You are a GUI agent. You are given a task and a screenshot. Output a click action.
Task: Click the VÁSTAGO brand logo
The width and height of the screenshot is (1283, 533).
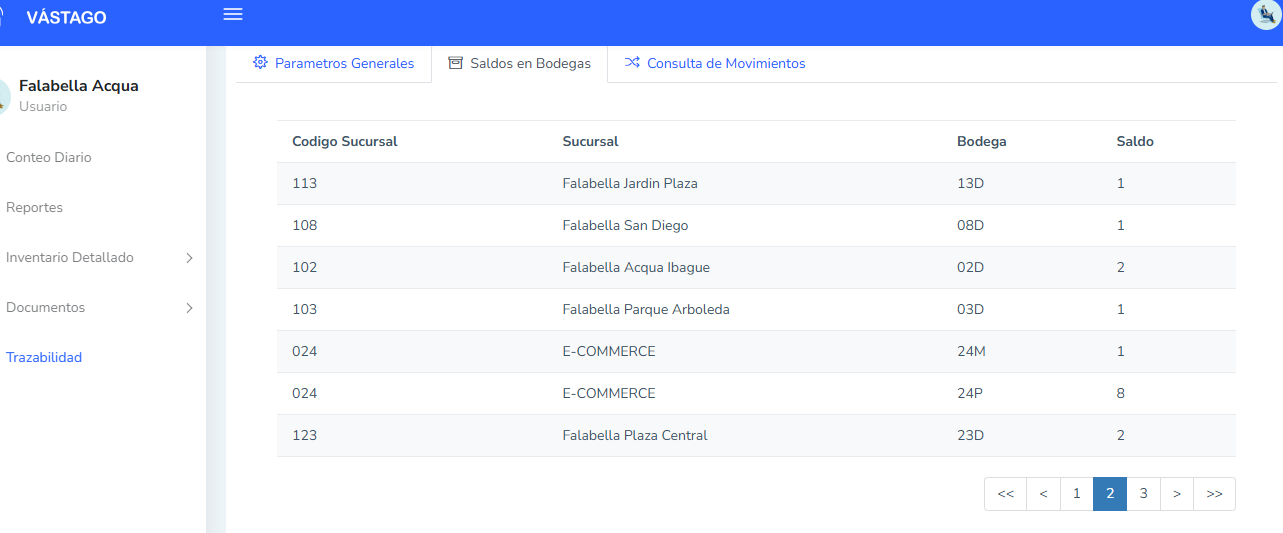click(66, 18)
